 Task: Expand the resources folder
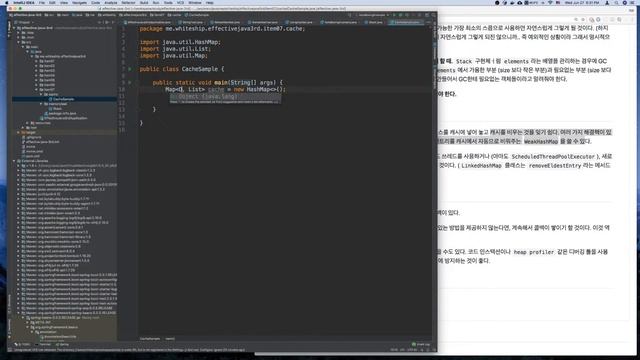tap(28, 123)
